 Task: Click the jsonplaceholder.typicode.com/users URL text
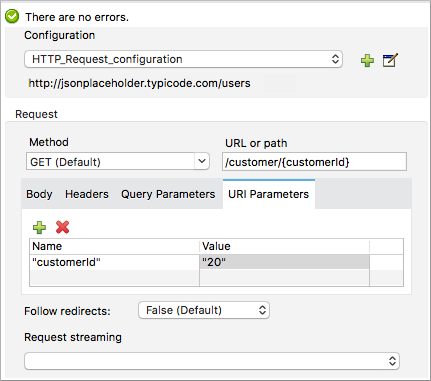[x=139, y=83]
